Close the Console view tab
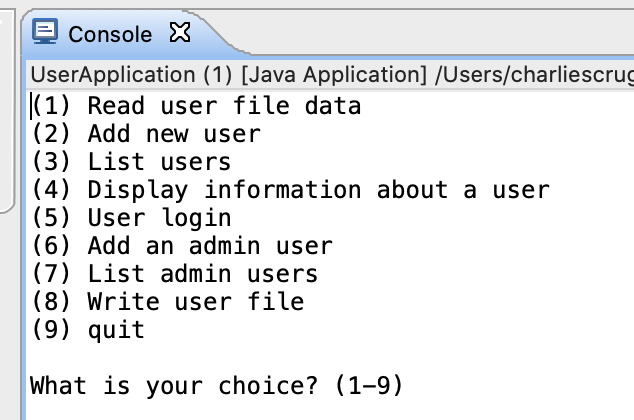This screenshot has height=420, width=634. click(180, 32)
